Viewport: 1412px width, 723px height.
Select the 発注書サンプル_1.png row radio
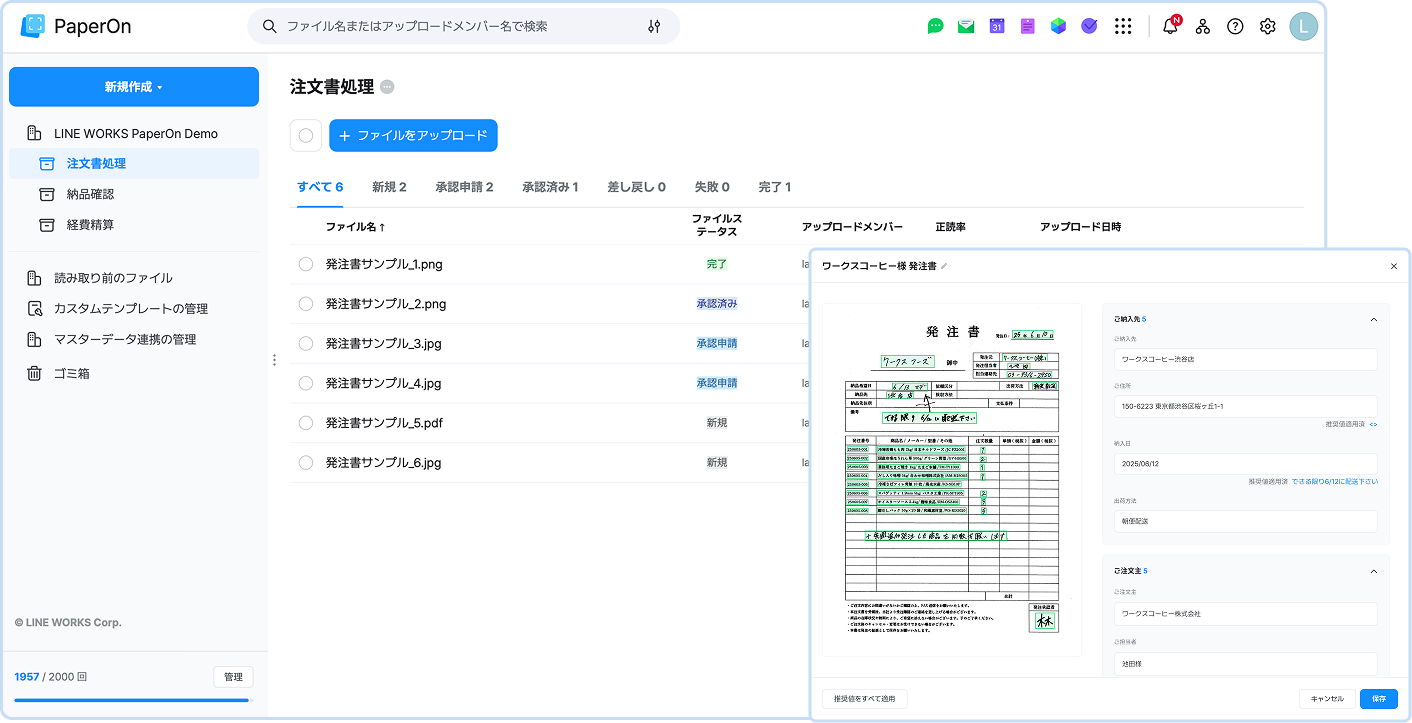pyautogui.click(x=306, y=264)
